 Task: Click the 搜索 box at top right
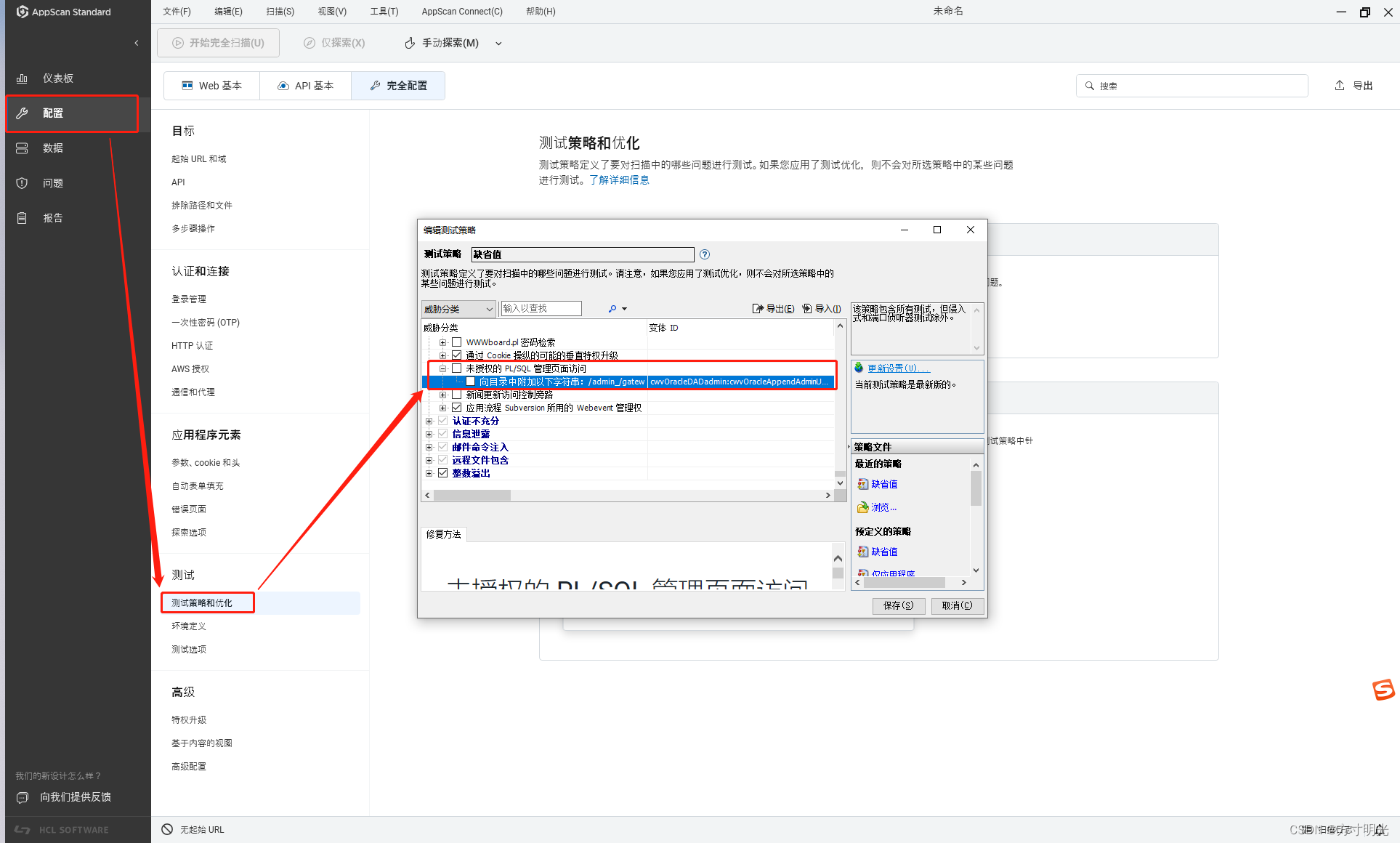coord(1191,86)
